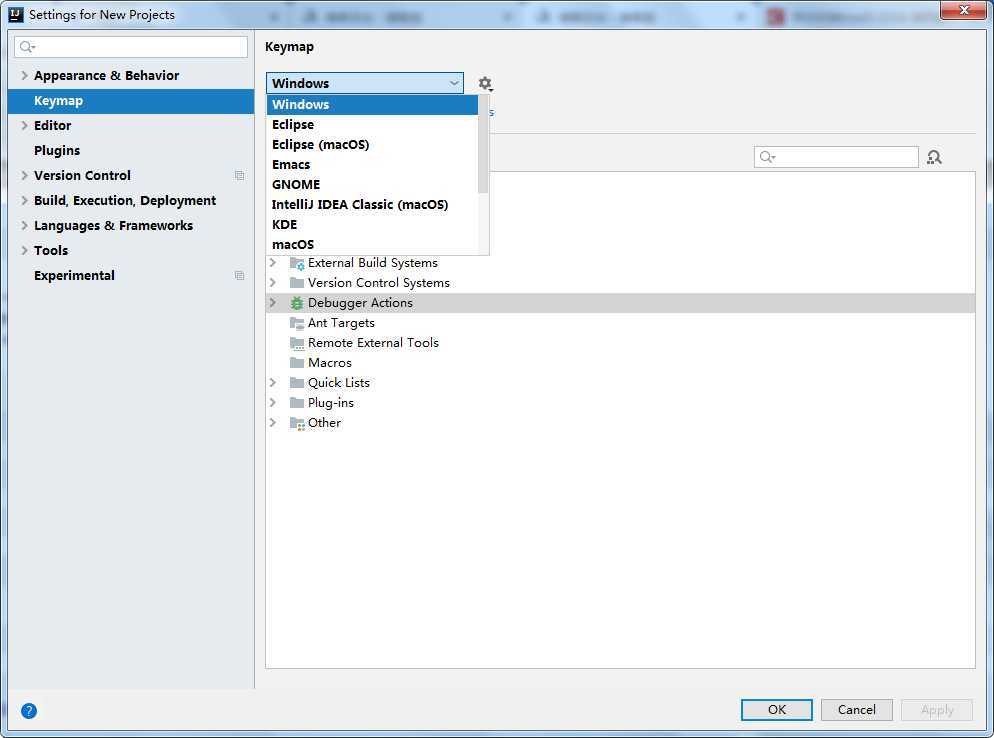This screenshot has height=738, width=994.
Task: Close the Settings dialog window
Action: coord(964,10)
